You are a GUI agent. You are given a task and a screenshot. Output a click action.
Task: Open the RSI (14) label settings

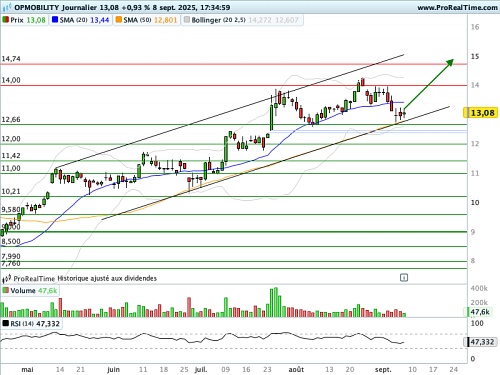(22, 323)
